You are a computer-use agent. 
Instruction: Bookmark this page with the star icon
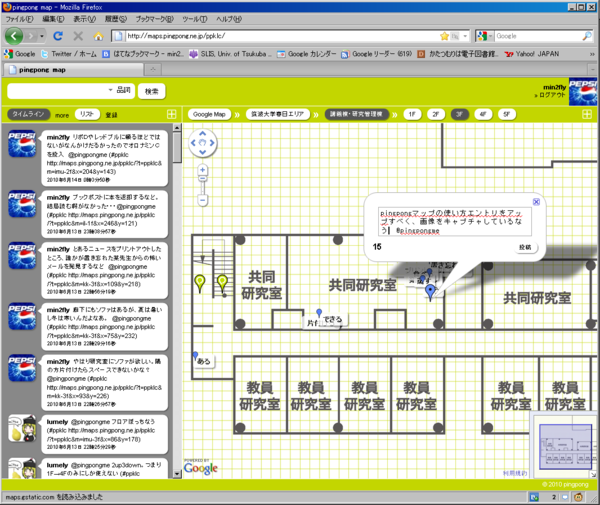pyautogui.click(x=444, y=36)
